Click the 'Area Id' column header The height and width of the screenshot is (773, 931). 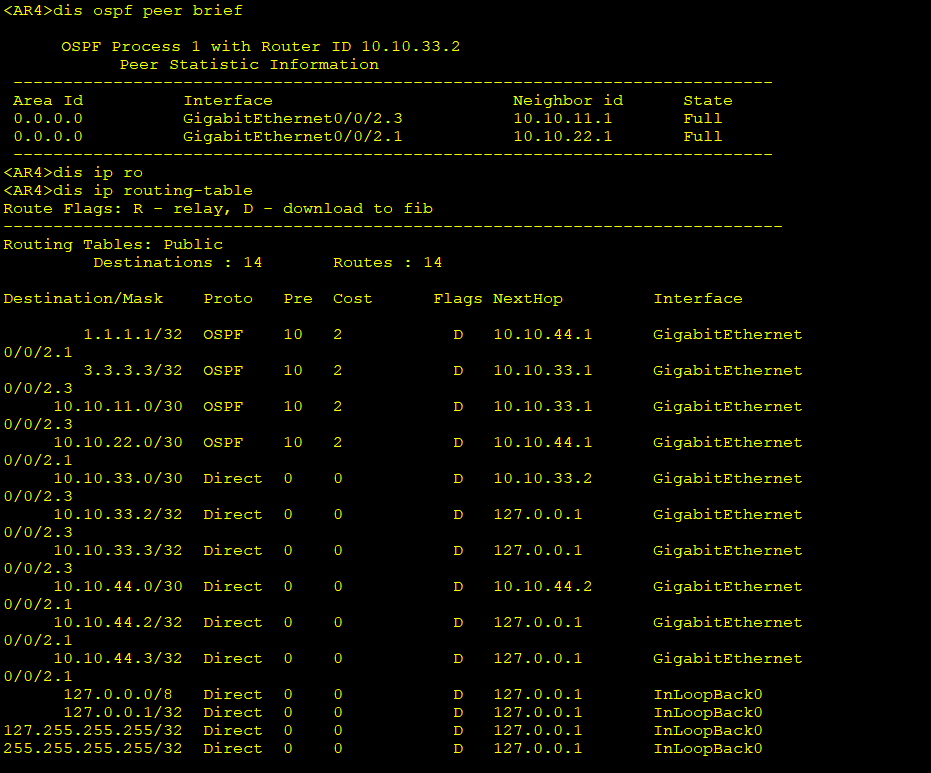click(x=48, y=101)
